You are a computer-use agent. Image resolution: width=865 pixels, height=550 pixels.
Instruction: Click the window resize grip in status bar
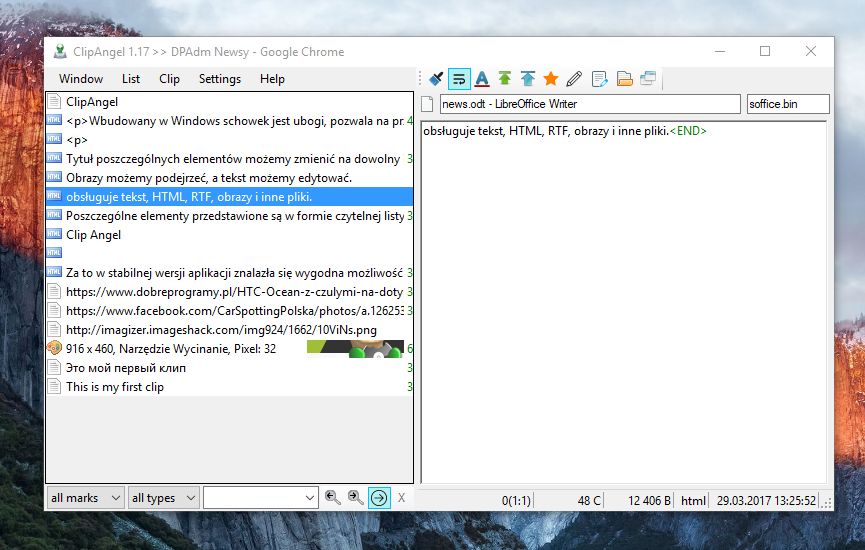pos(826,502)
